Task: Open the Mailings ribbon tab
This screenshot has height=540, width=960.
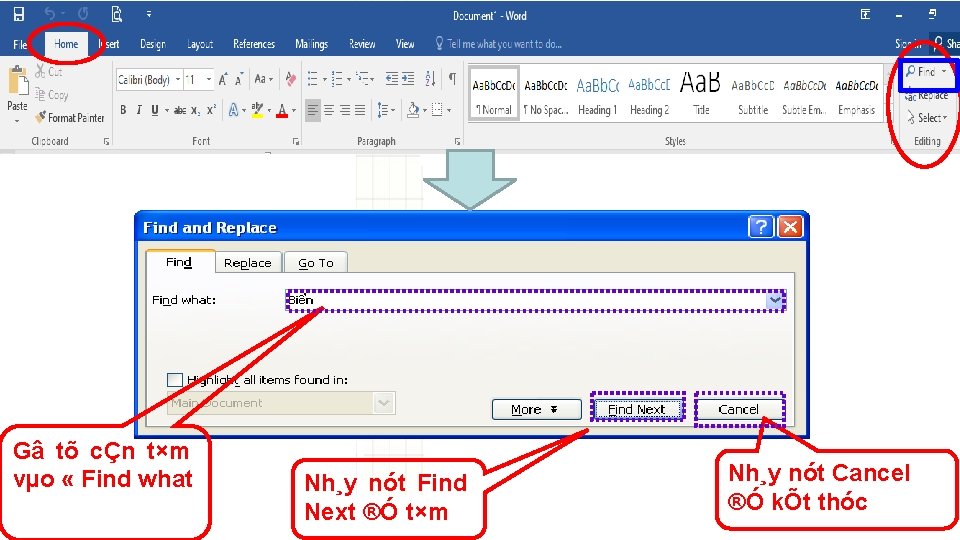Action: pos(311,44)
